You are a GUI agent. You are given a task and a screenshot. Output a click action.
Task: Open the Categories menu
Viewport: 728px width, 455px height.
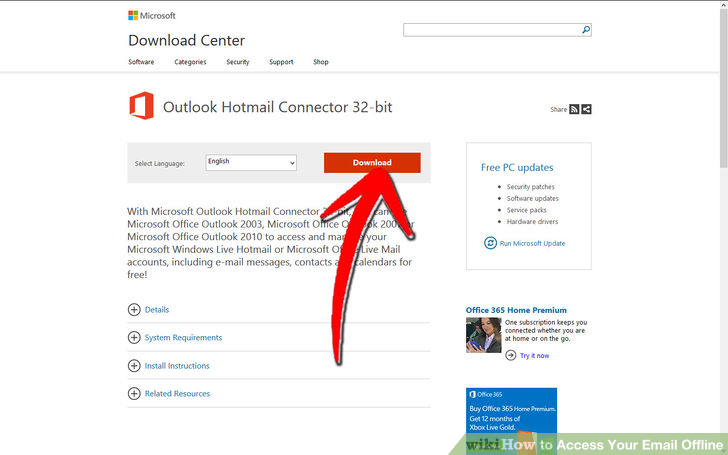coord(190,62)
